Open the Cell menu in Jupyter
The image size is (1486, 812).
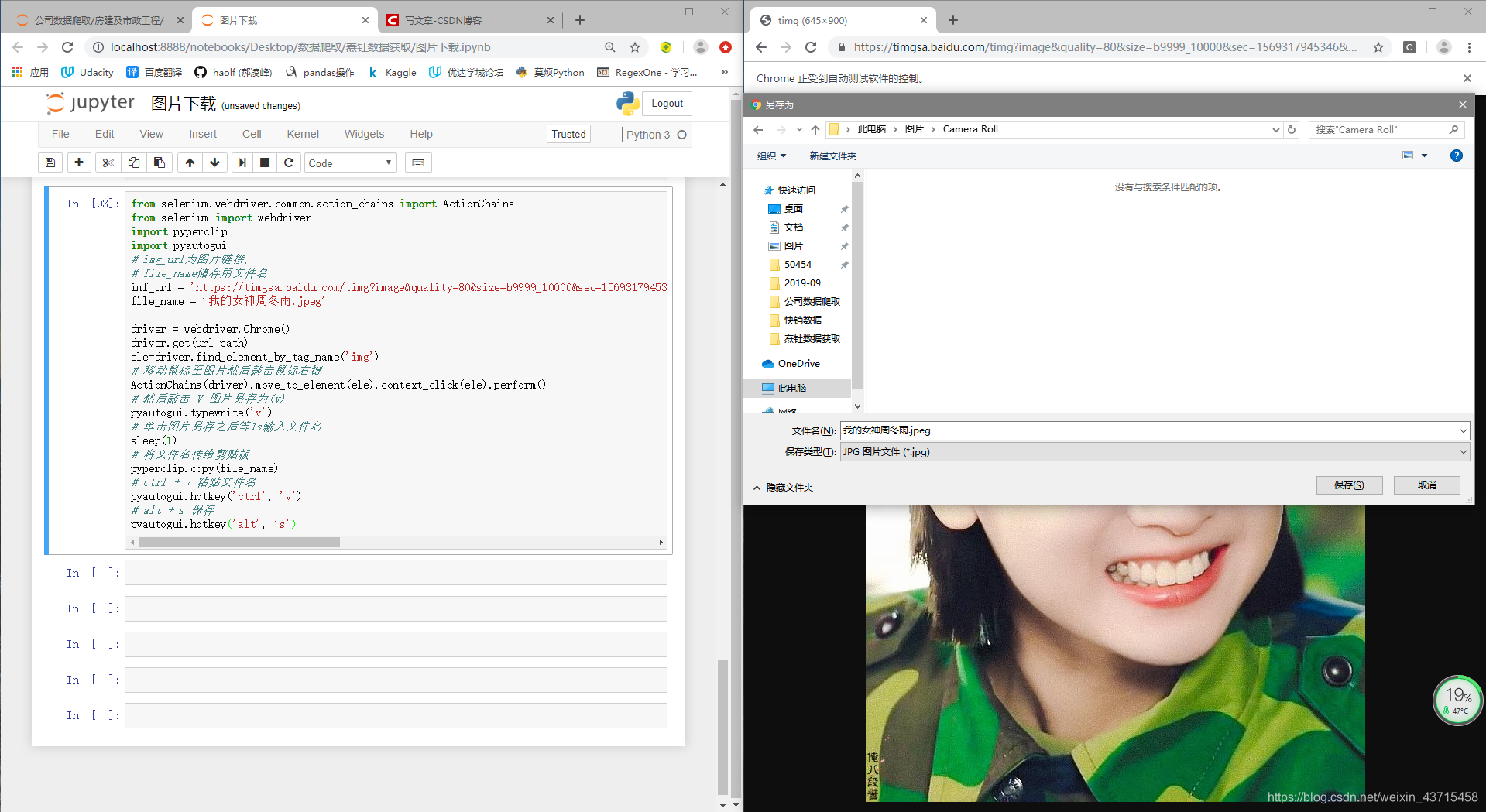click(x=252, y=134)
